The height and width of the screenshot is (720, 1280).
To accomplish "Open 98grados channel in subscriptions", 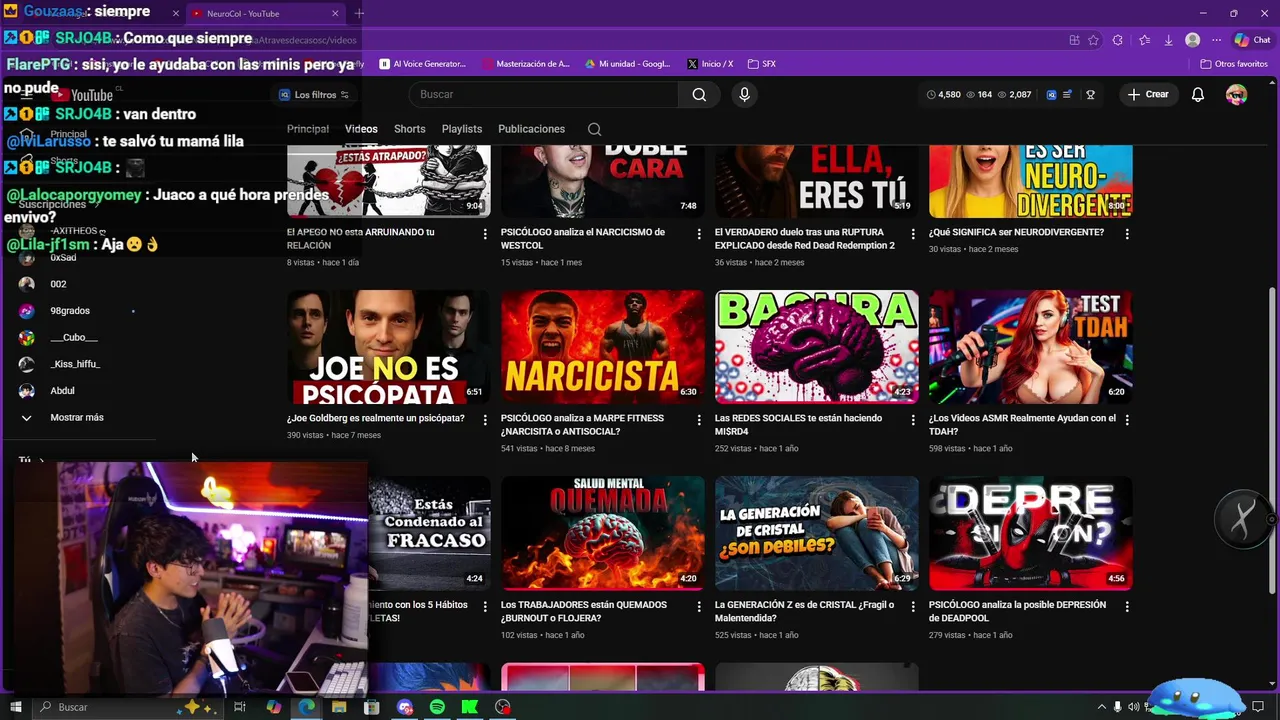I will coord(68,311).
